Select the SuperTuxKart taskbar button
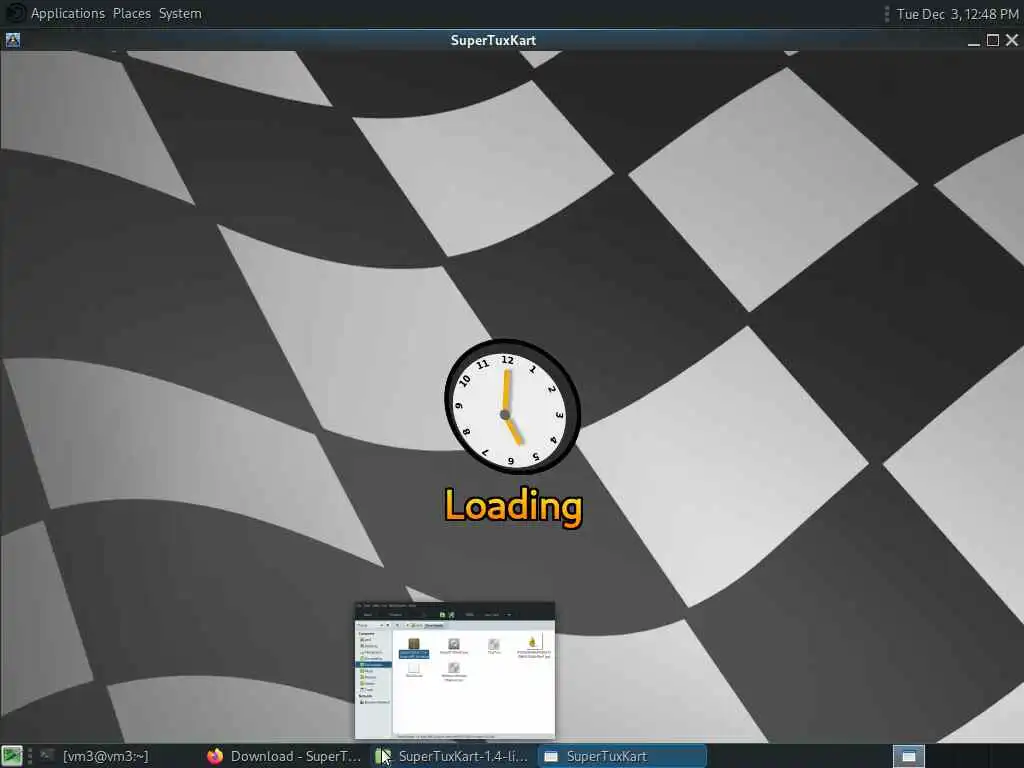1024x768 pixels. 622,756
